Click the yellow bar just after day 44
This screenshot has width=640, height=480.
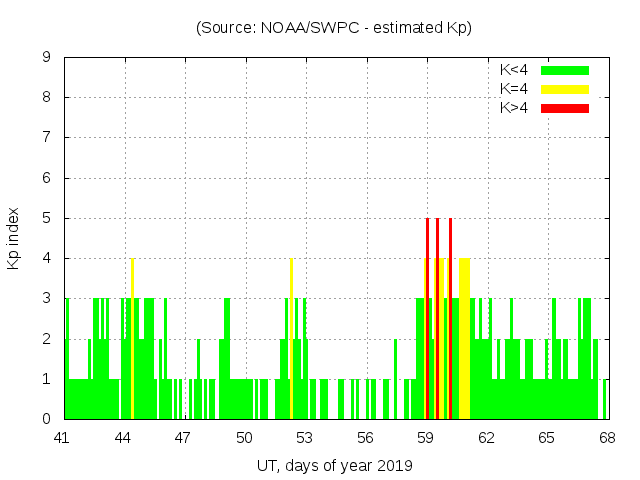132,340
